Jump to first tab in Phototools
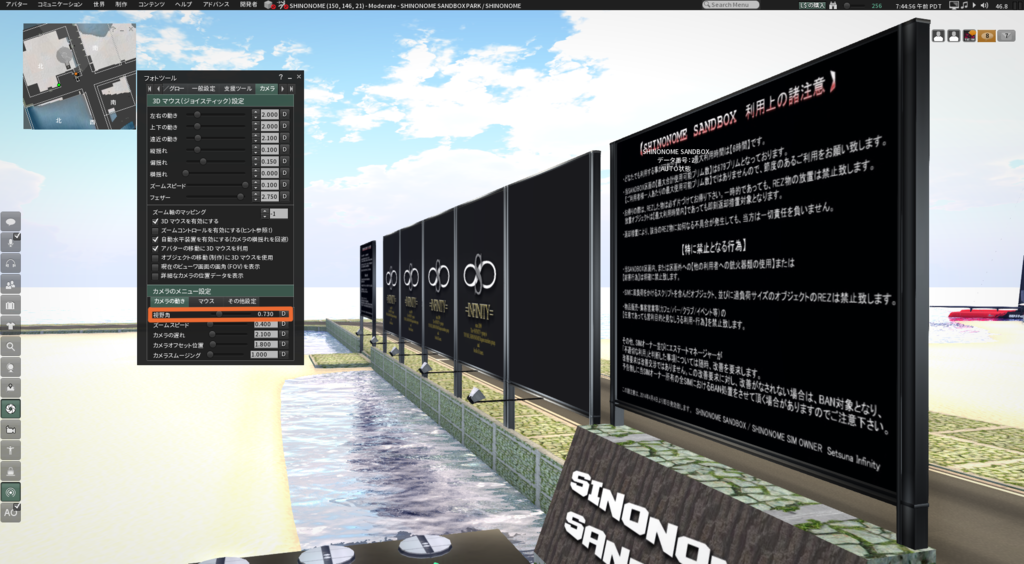1024x564 pixels. (x=150, y=88)
